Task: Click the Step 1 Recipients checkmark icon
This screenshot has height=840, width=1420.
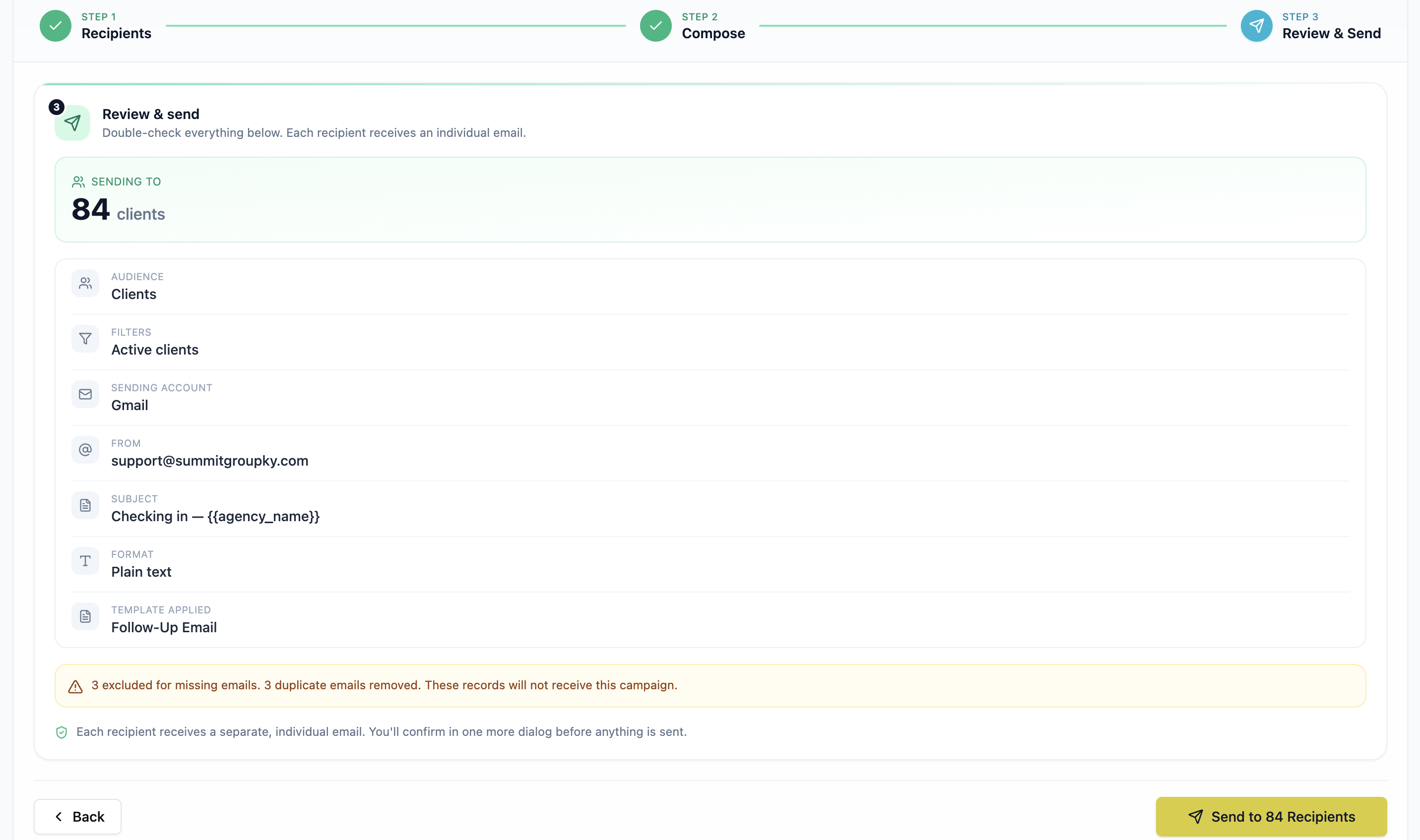Action: click(x=56, y=25)
